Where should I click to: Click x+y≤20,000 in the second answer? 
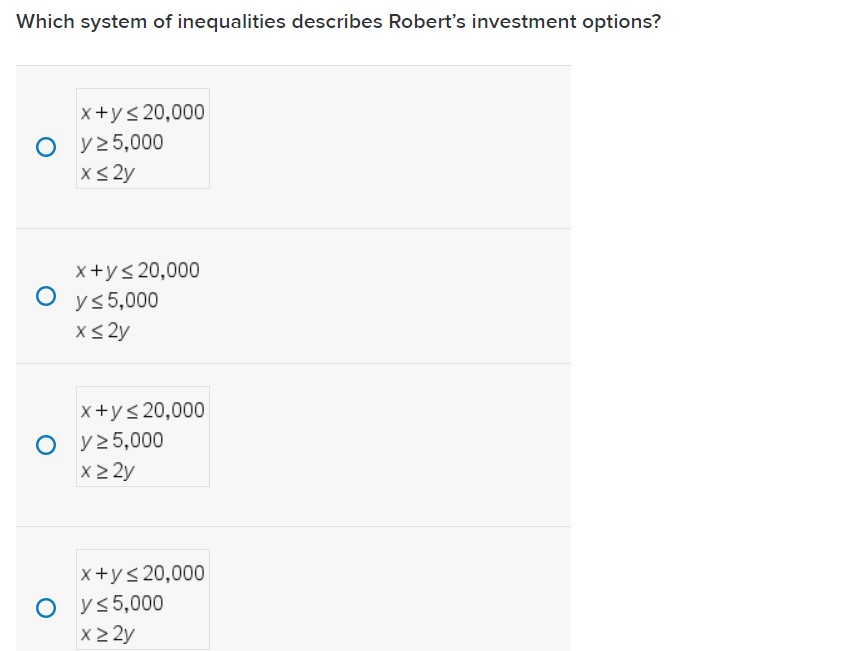[137, 270]
